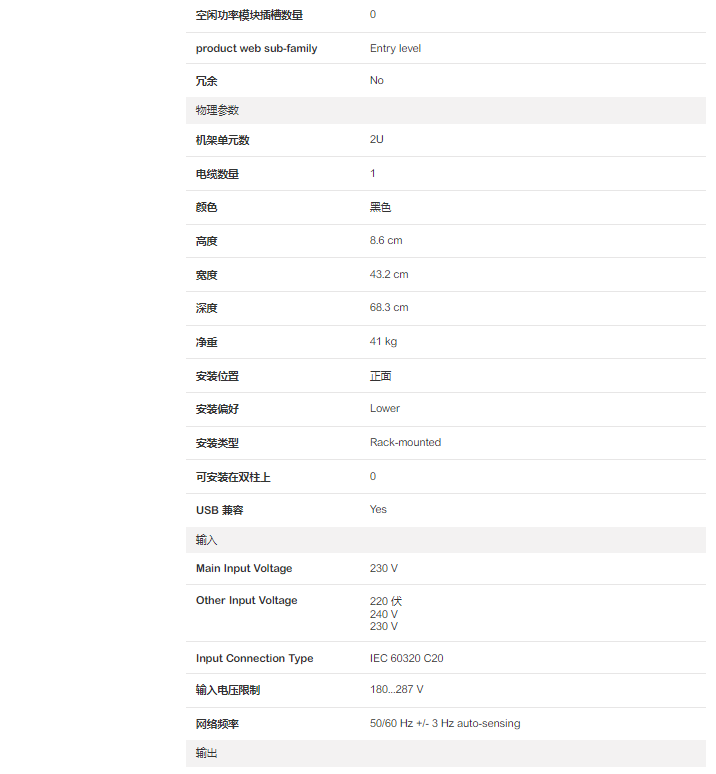The width and height of the screenshot is (716, 774).
Task: Select the 68.3 cm depth value
Action: click(389, 308)
